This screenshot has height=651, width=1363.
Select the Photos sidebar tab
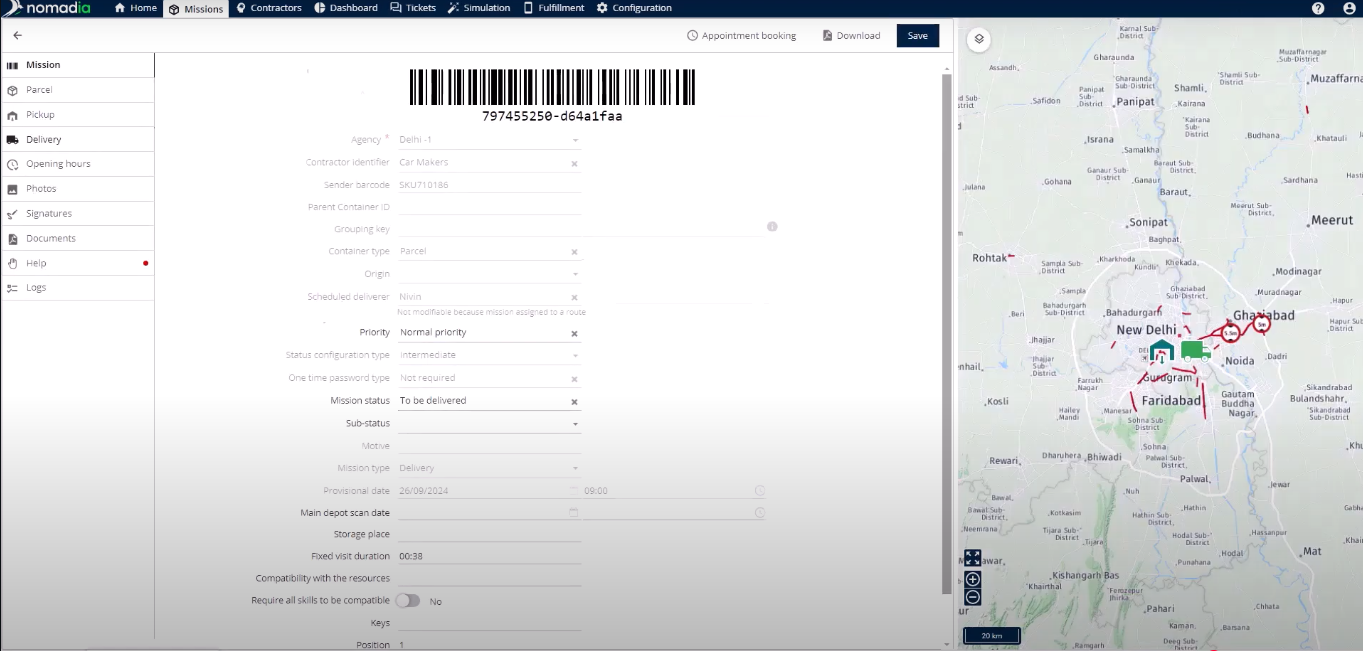(77, 189)
